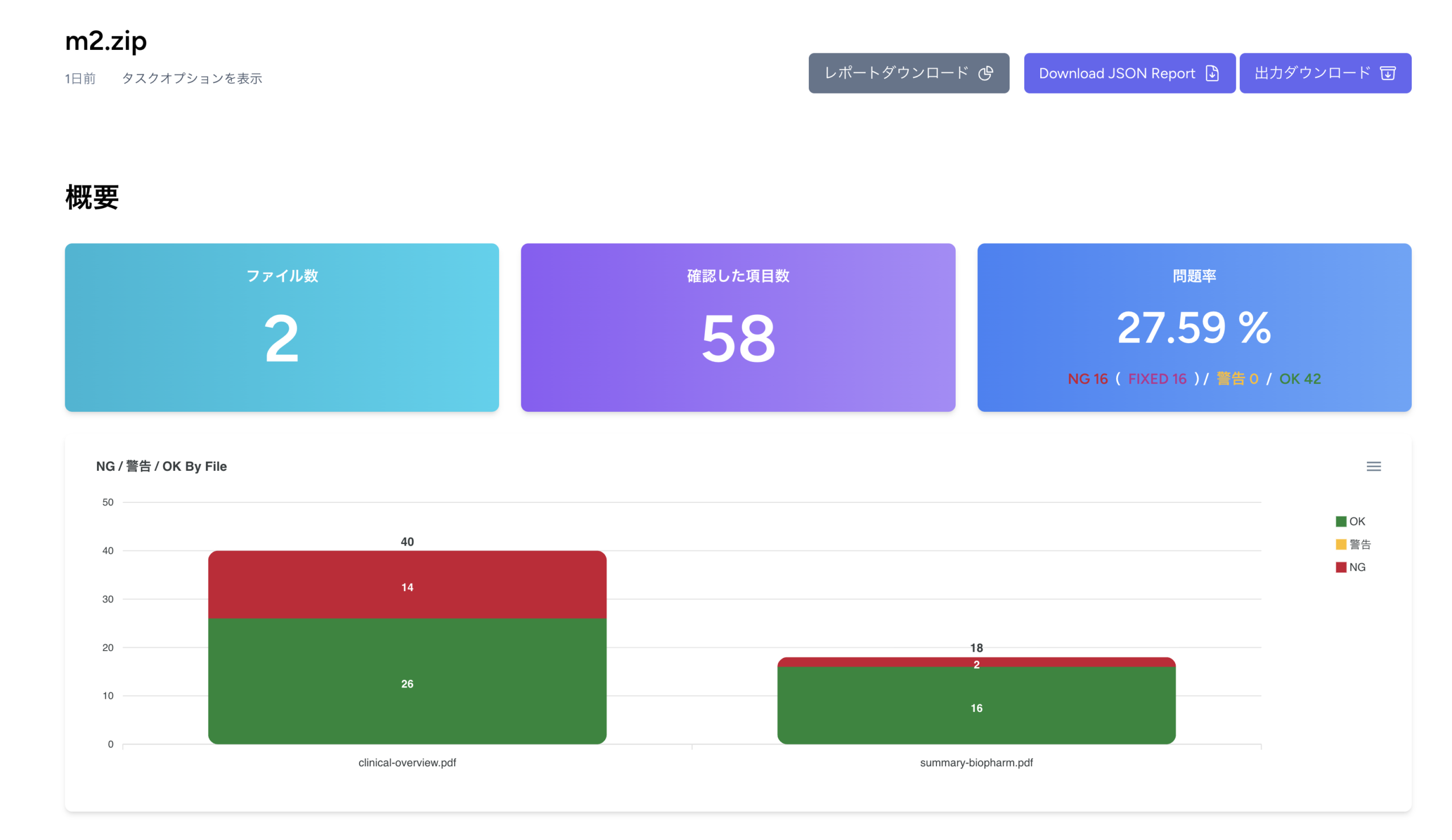
Task: Click the 27.59 % problem rate value
Action: point(1194,327)
